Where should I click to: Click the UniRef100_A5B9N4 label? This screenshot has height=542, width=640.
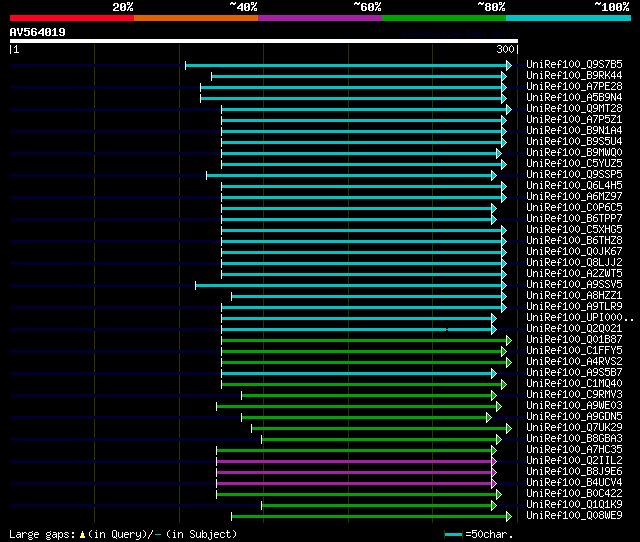point(574,98)
